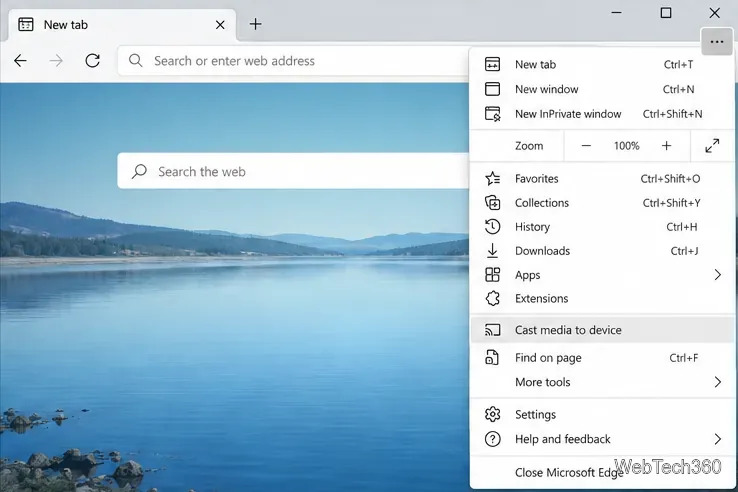Expand the Apps submenu arrow
The image size is (738, 492).
(x=717, y=275)
